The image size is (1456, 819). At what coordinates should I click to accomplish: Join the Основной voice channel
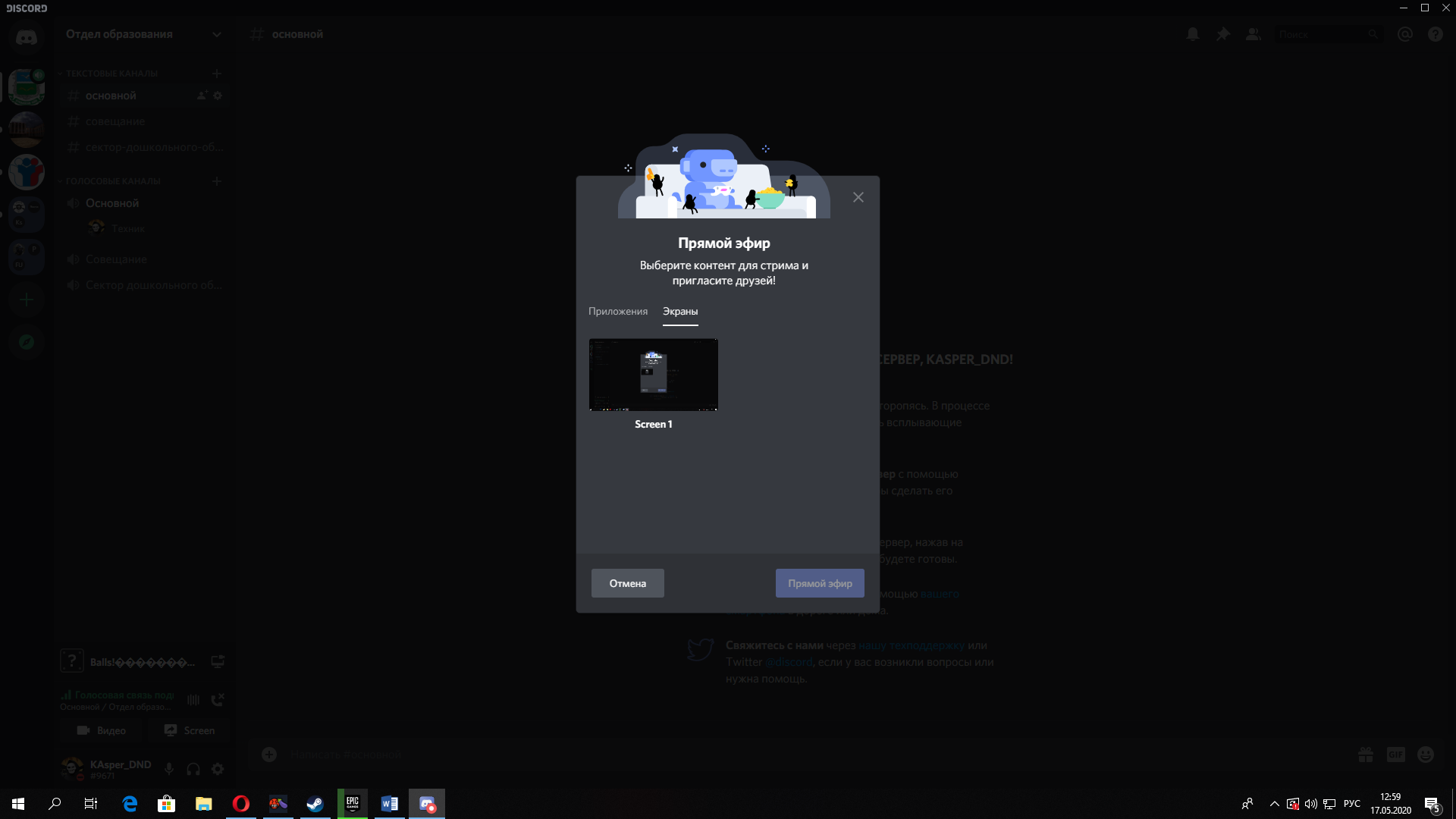point(144,203)
